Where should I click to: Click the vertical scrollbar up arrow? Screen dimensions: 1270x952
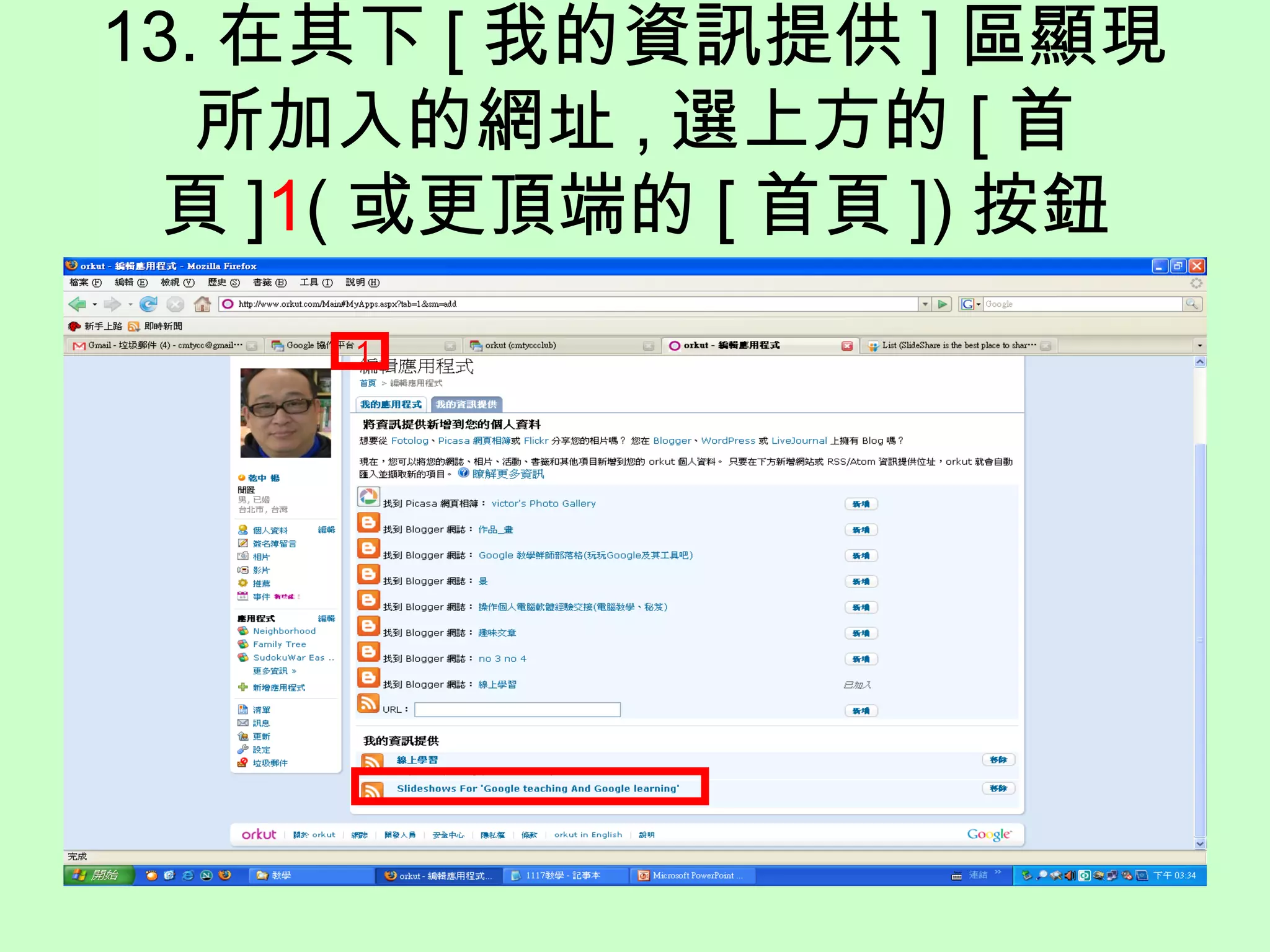[1200, 362]
